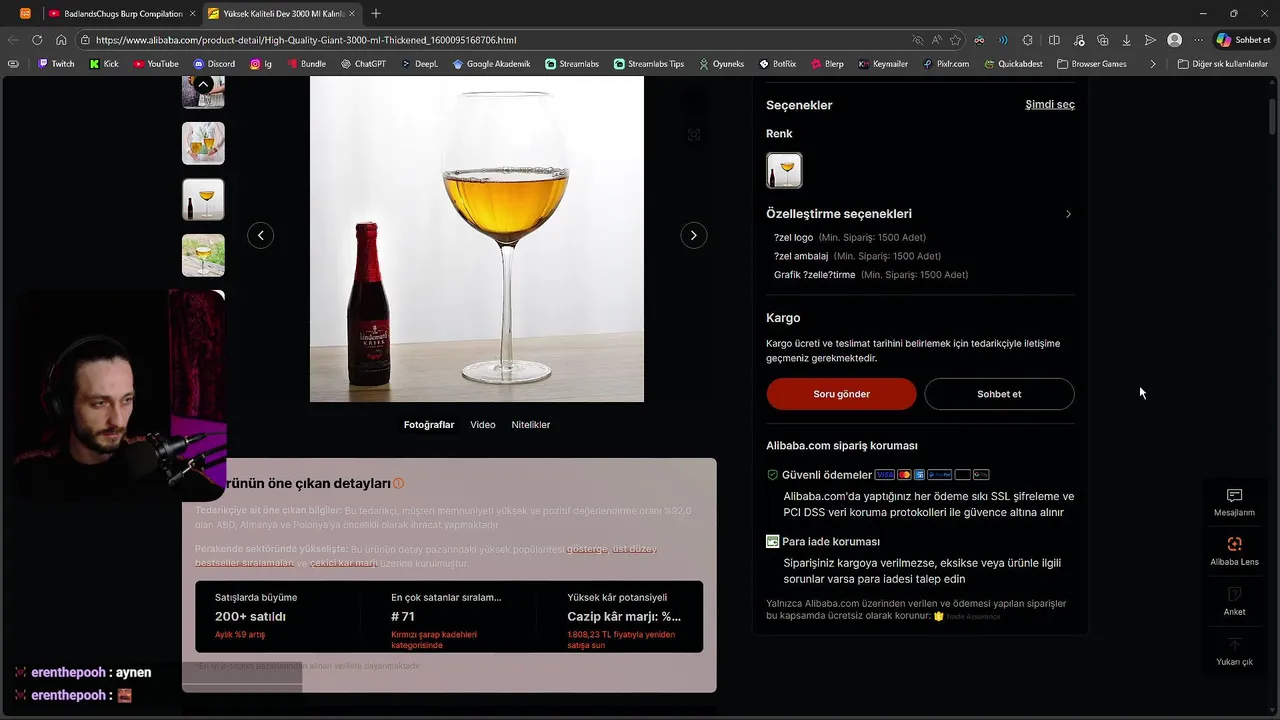Open YouTube bookmark
This screenshot has width=1280, height=720.
(155, 64)
